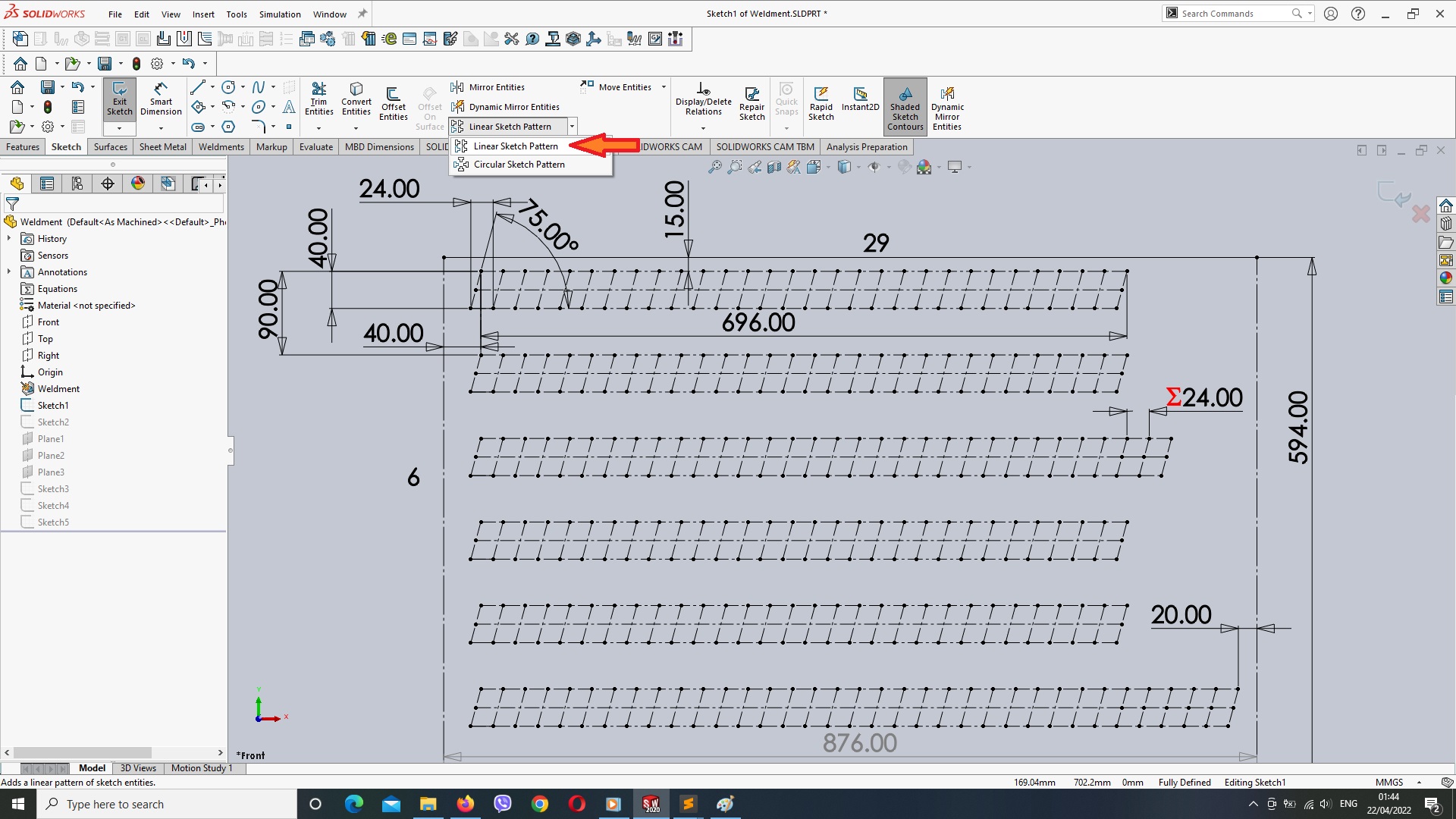Switch to the Weldments ribbon tab
This screenshot has height=819, width=1456.
pyautogui.click(x=221, y=147)
